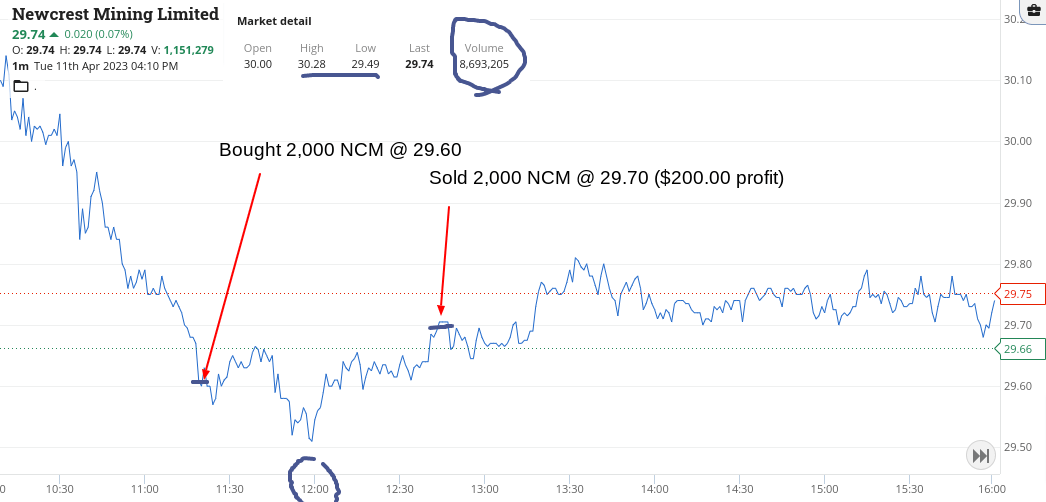1046x502 pixels.
Task: Select the 'Bought 2,000 NCM @ 29.60' annotation
Action: click(340, 150)
